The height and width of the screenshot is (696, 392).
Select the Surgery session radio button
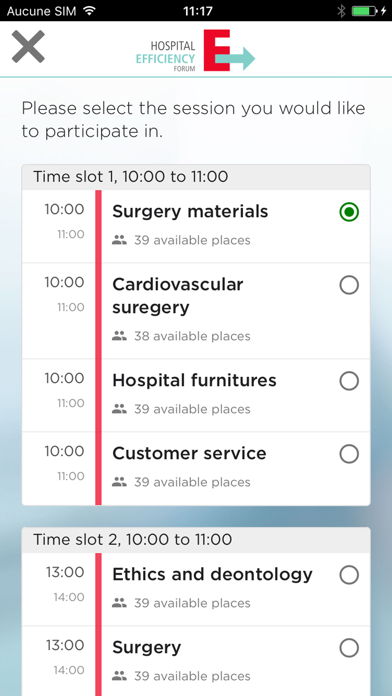[x=349, y=648]
